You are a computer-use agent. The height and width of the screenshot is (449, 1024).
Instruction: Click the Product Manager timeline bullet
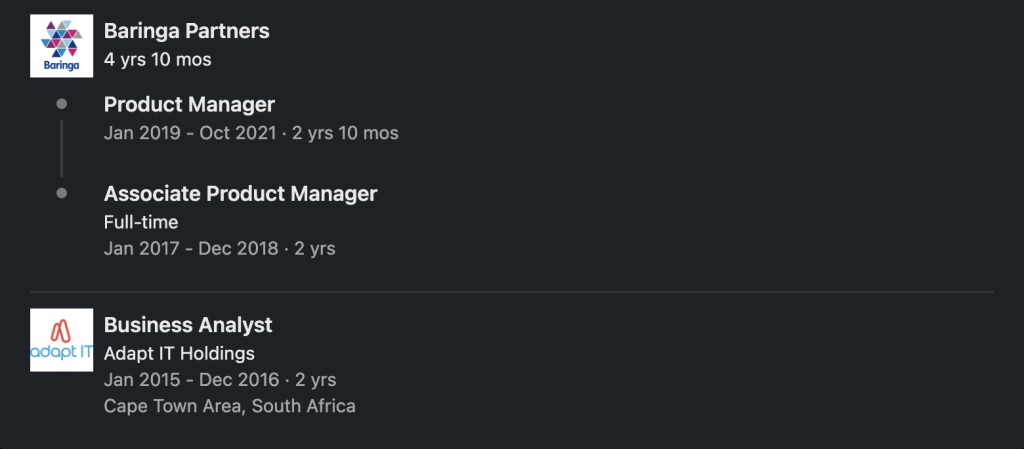(61, 104)
